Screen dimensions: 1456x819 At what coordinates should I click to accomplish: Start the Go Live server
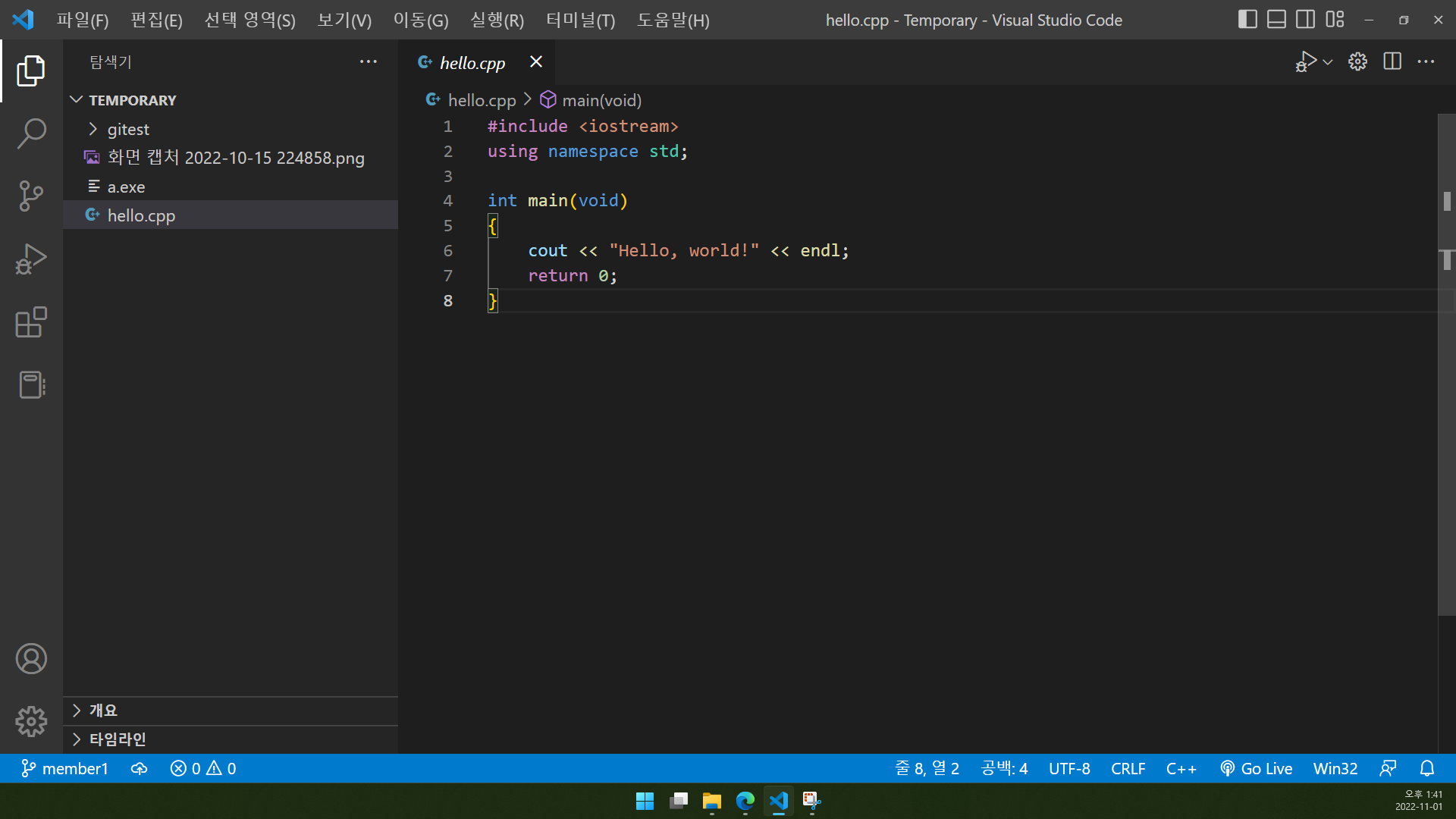click(x=1256, y=768)
